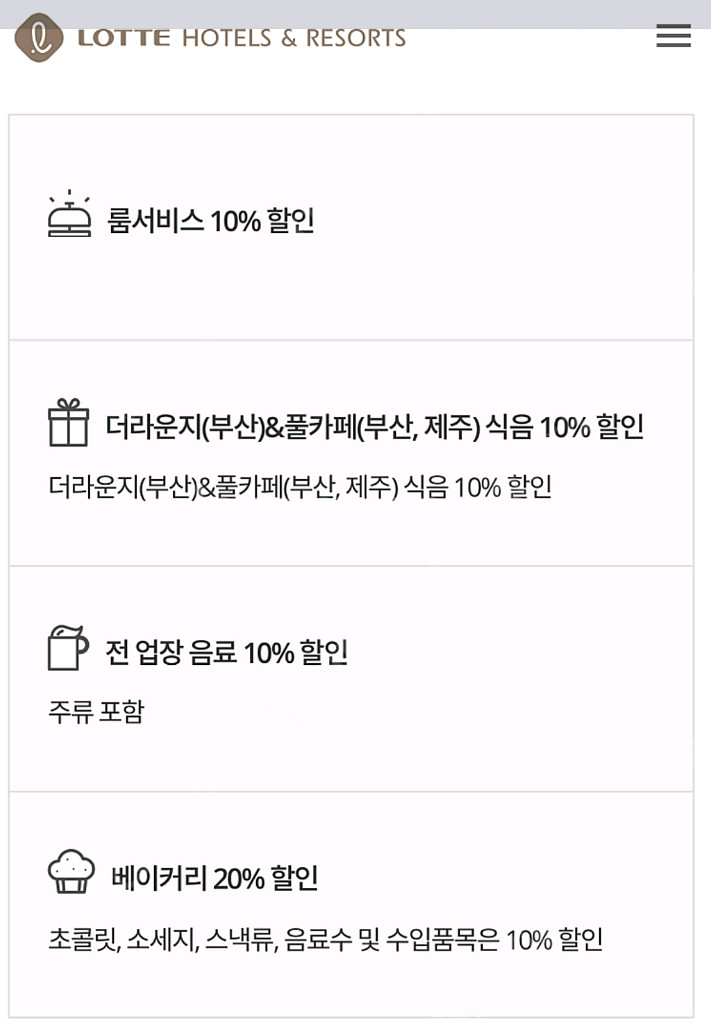
Task: Click blank area right of 베이커리 20% heading
Action: click(x=500, y=879)
